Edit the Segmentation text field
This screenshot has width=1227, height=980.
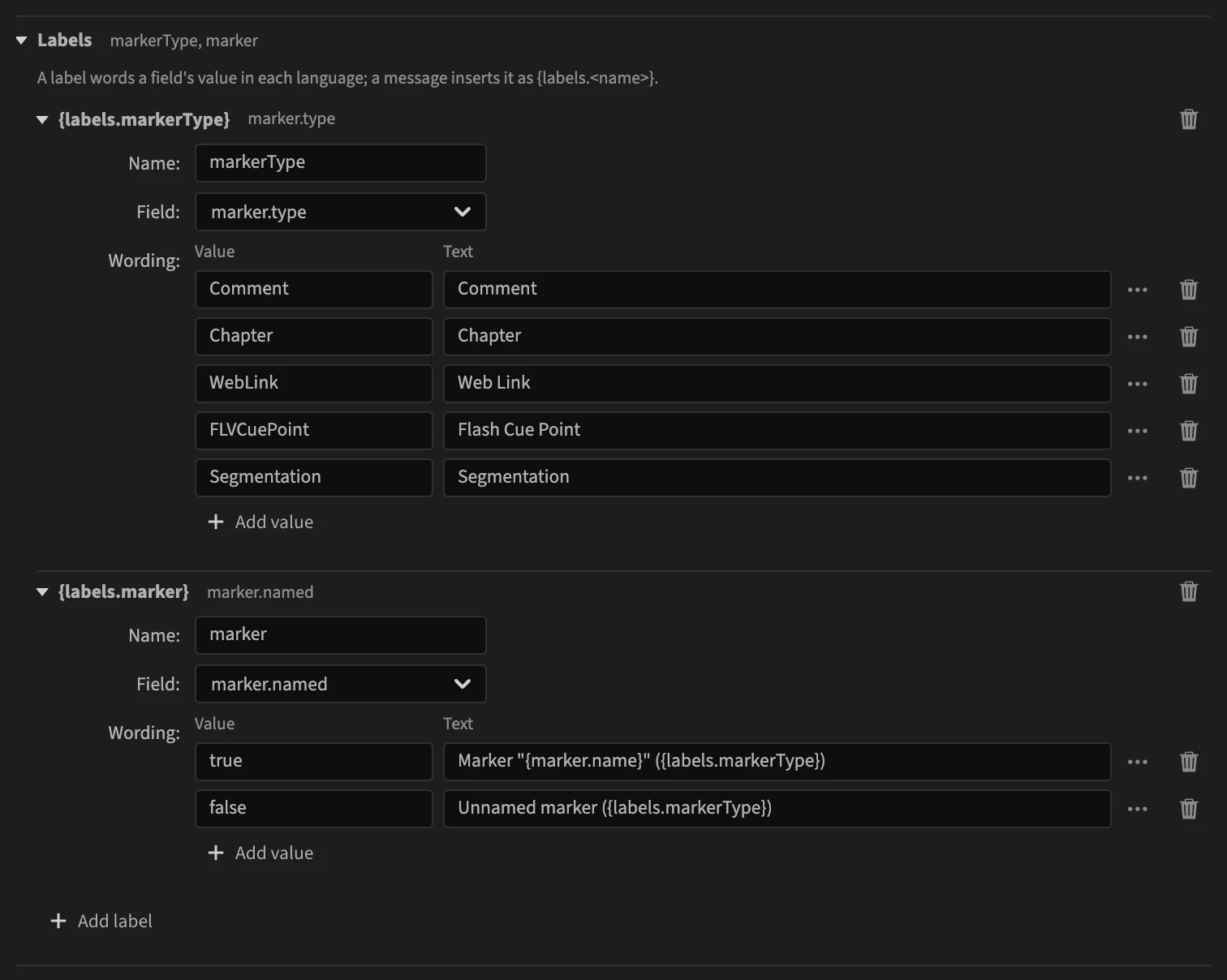[x=777, y=478]
